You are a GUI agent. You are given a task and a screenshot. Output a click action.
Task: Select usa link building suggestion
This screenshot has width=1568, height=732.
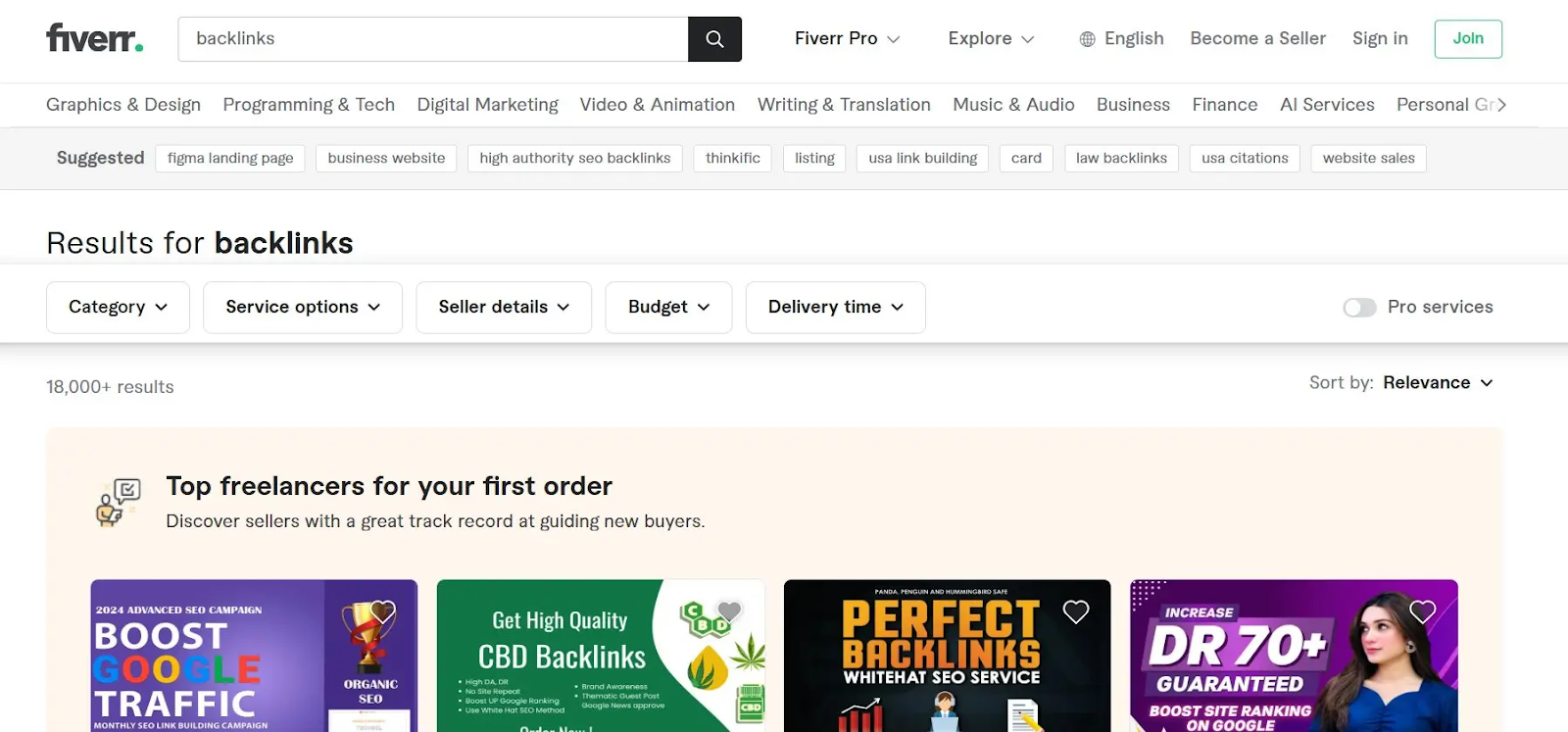click(x=923, y=159)
